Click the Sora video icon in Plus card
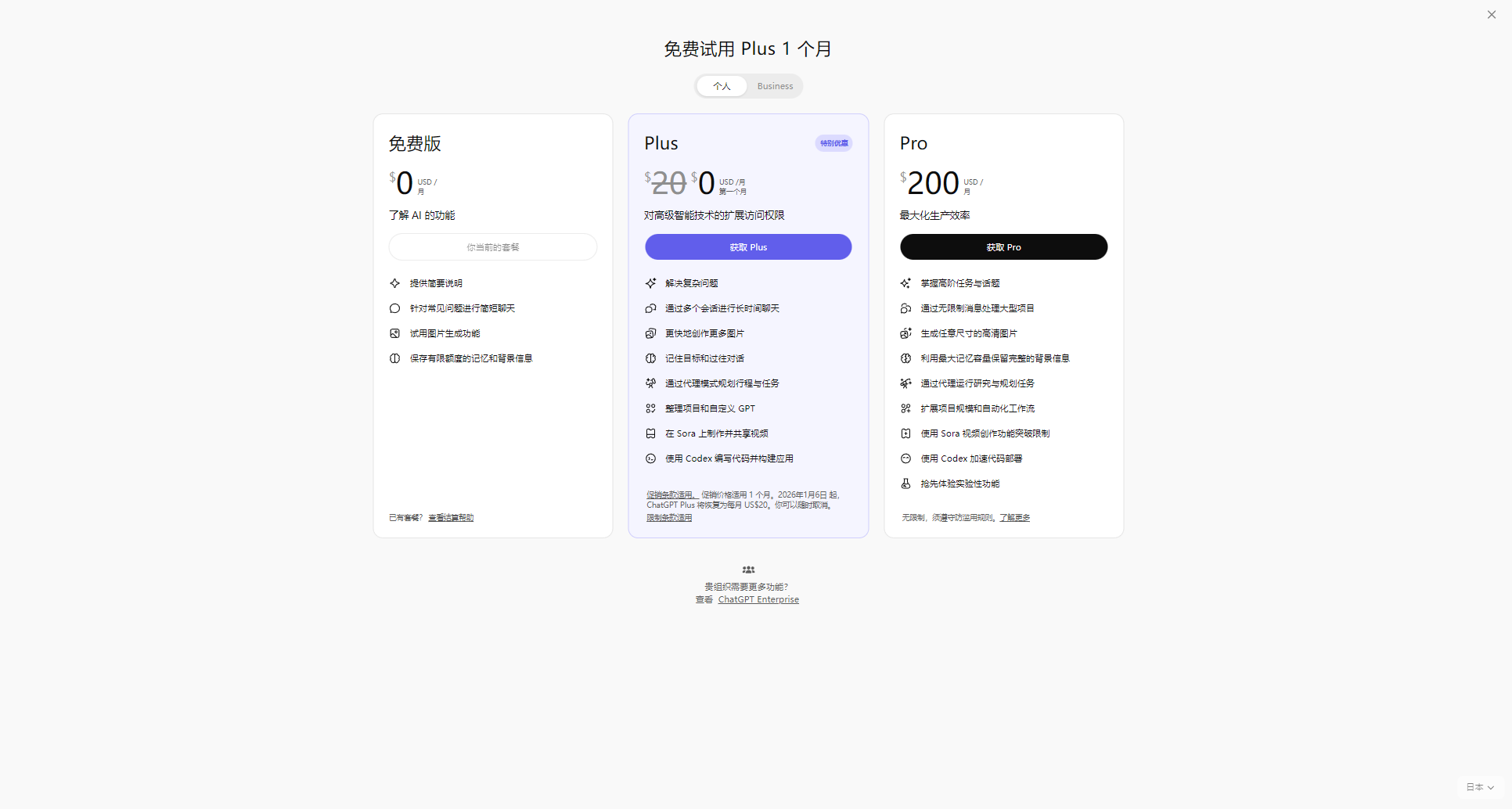1512x809 pixels. coord(650,433)
